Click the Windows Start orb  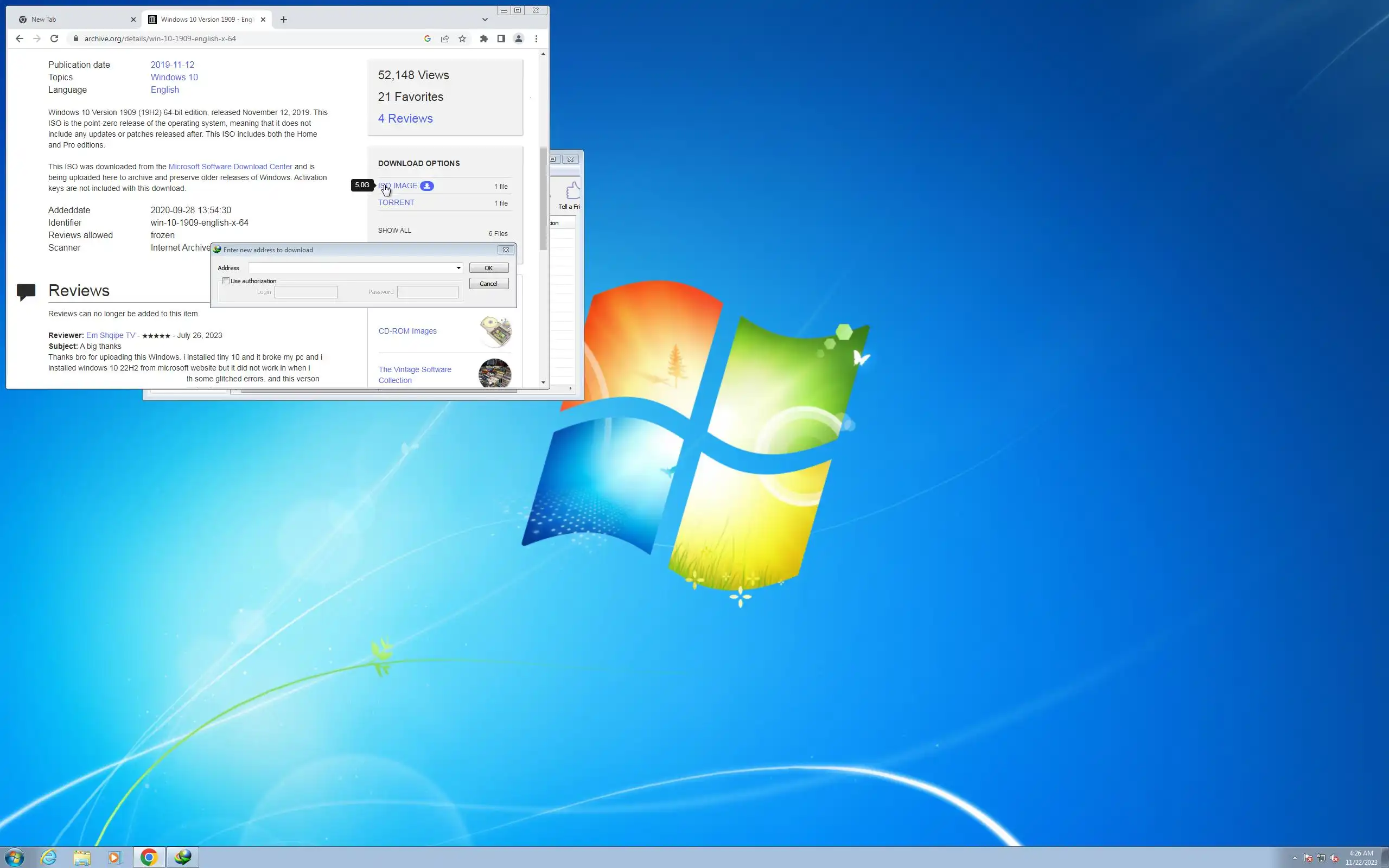tap(14, 857)
